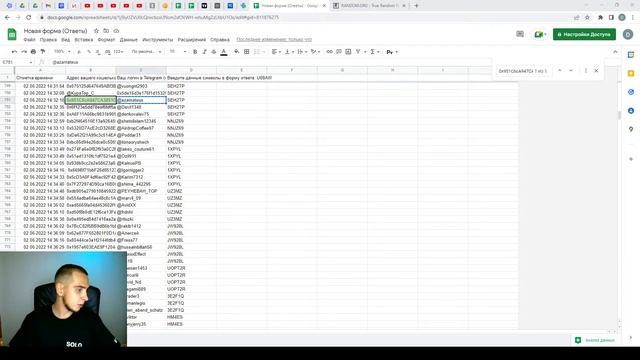Click the name box cell reference field
Screen dimensions: 640x360
coord(18,62)
